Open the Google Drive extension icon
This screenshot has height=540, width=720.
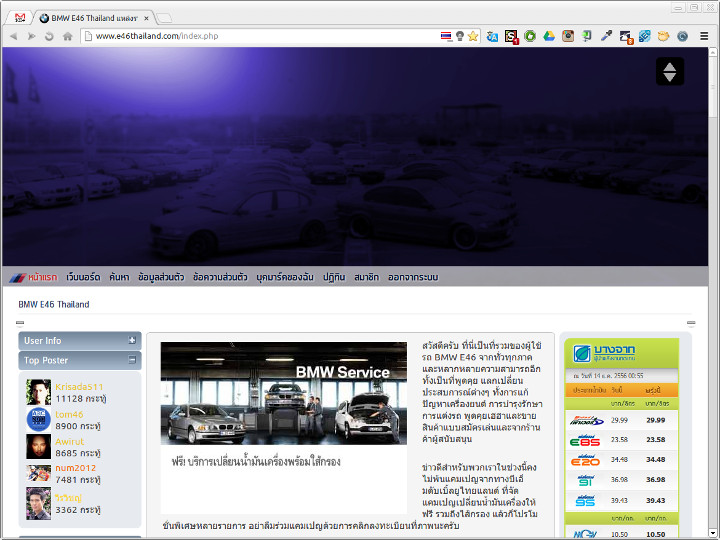tap(549, 36)
